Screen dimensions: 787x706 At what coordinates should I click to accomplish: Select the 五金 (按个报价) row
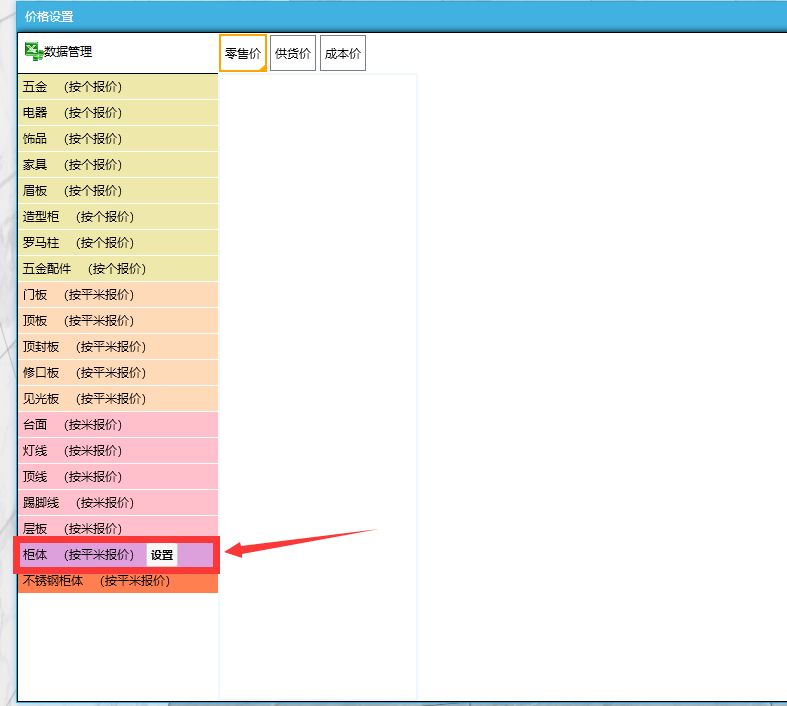(x=118, y=87)
